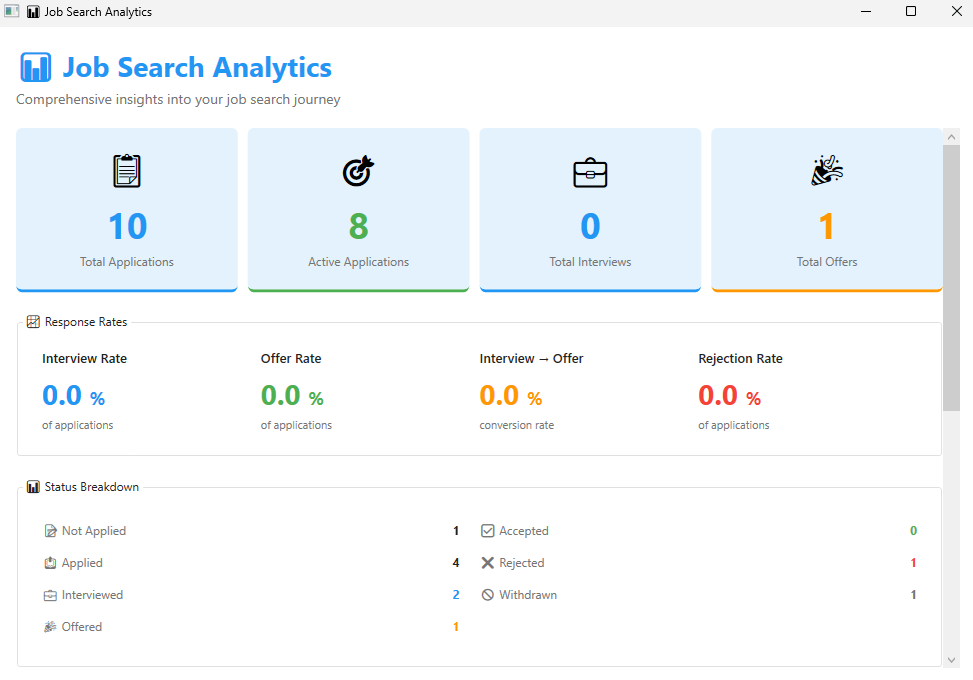This screenshot has height=680, width=973.
Task: Select the Total Applications stat card
Action: coord(126,210)
